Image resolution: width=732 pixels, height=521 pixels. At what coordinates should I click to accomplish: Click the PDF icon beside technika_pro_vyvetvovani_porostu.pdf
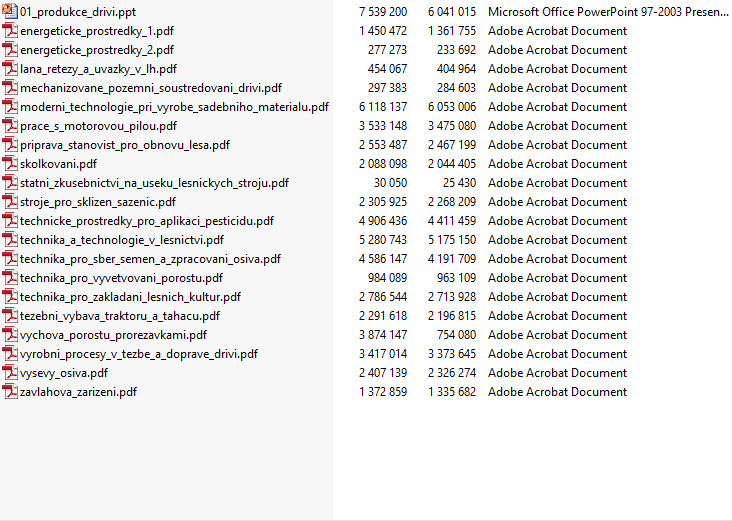pyautogui.click(x=10, y=278)
